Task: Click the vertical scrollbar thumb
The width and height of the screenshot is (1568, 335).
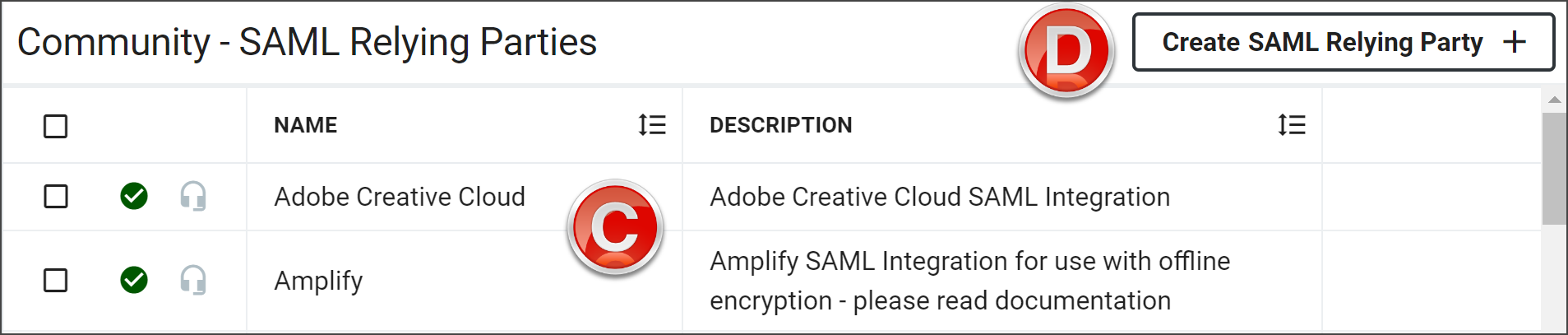Action: 1554,169
